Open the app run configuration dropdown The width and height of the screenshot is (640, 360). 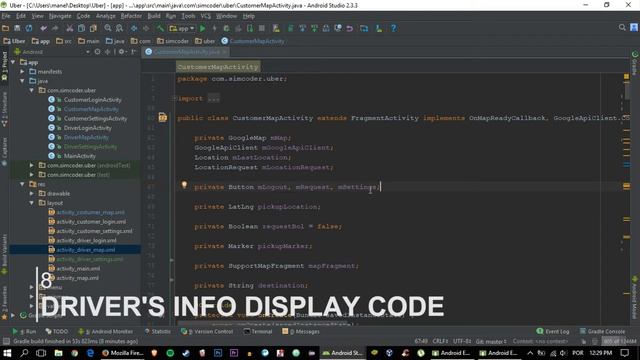point(182,28)
